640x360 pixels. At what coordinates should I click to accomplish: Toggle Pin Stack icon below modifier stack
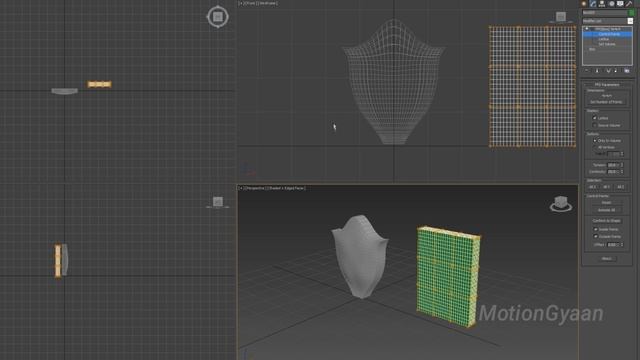587,71
